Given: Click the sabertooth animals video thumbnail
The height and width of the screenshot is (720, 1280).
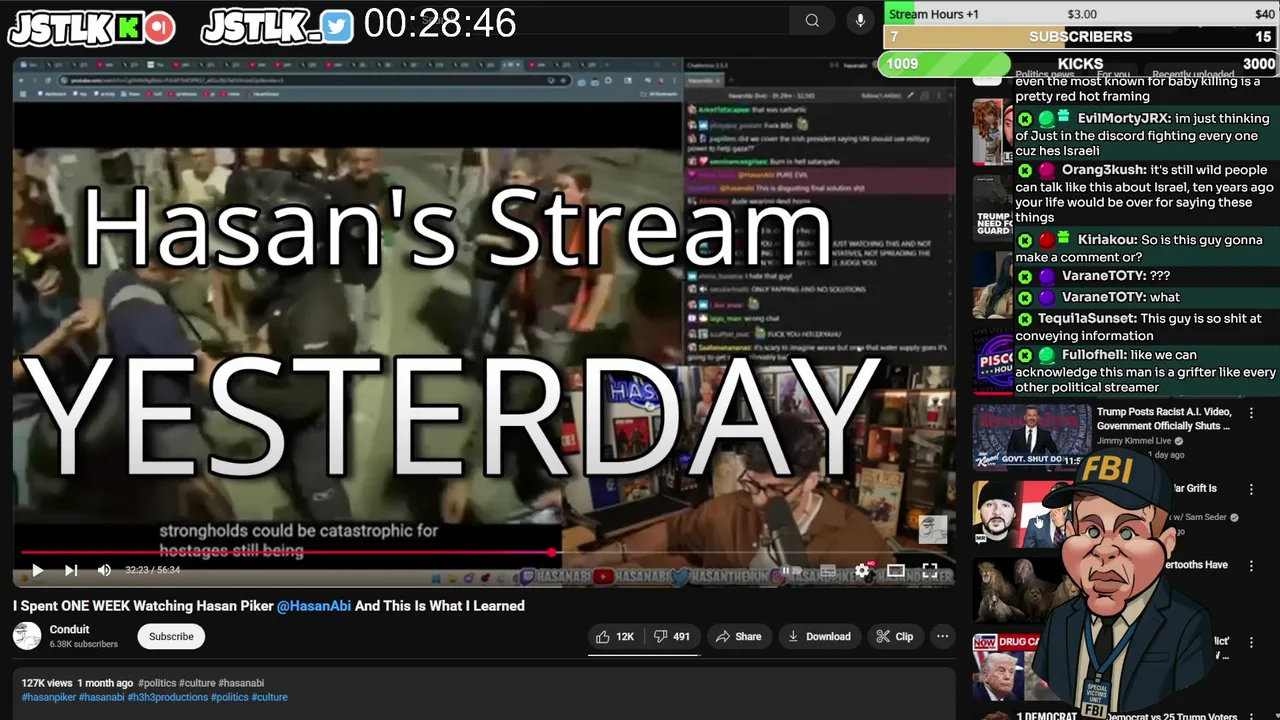Looking at the screenshot, I should coord(1020,590).
